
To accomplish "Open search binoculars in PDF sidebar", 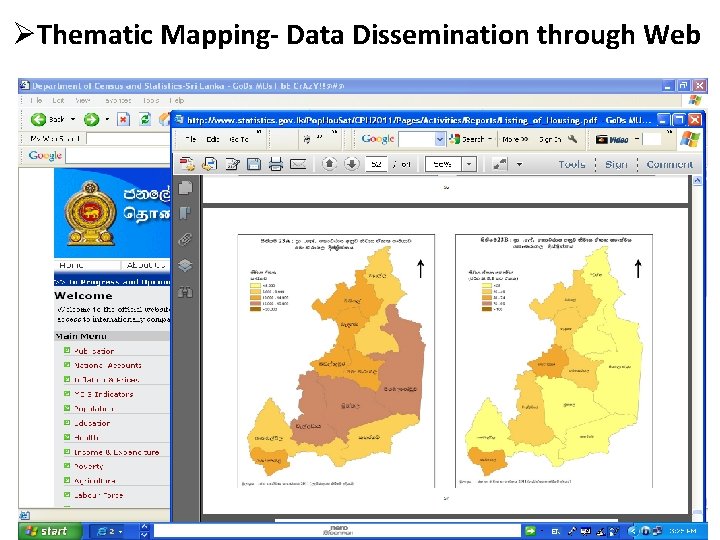I will [x=185, y=292].
